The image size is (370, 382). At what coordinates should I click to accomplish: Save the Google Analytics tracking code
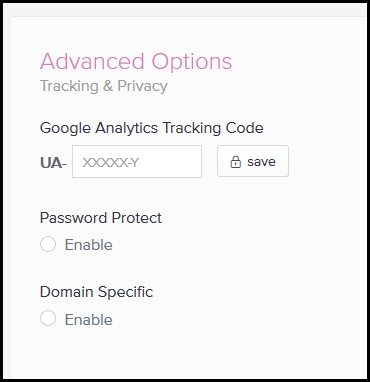pos(253,161)
